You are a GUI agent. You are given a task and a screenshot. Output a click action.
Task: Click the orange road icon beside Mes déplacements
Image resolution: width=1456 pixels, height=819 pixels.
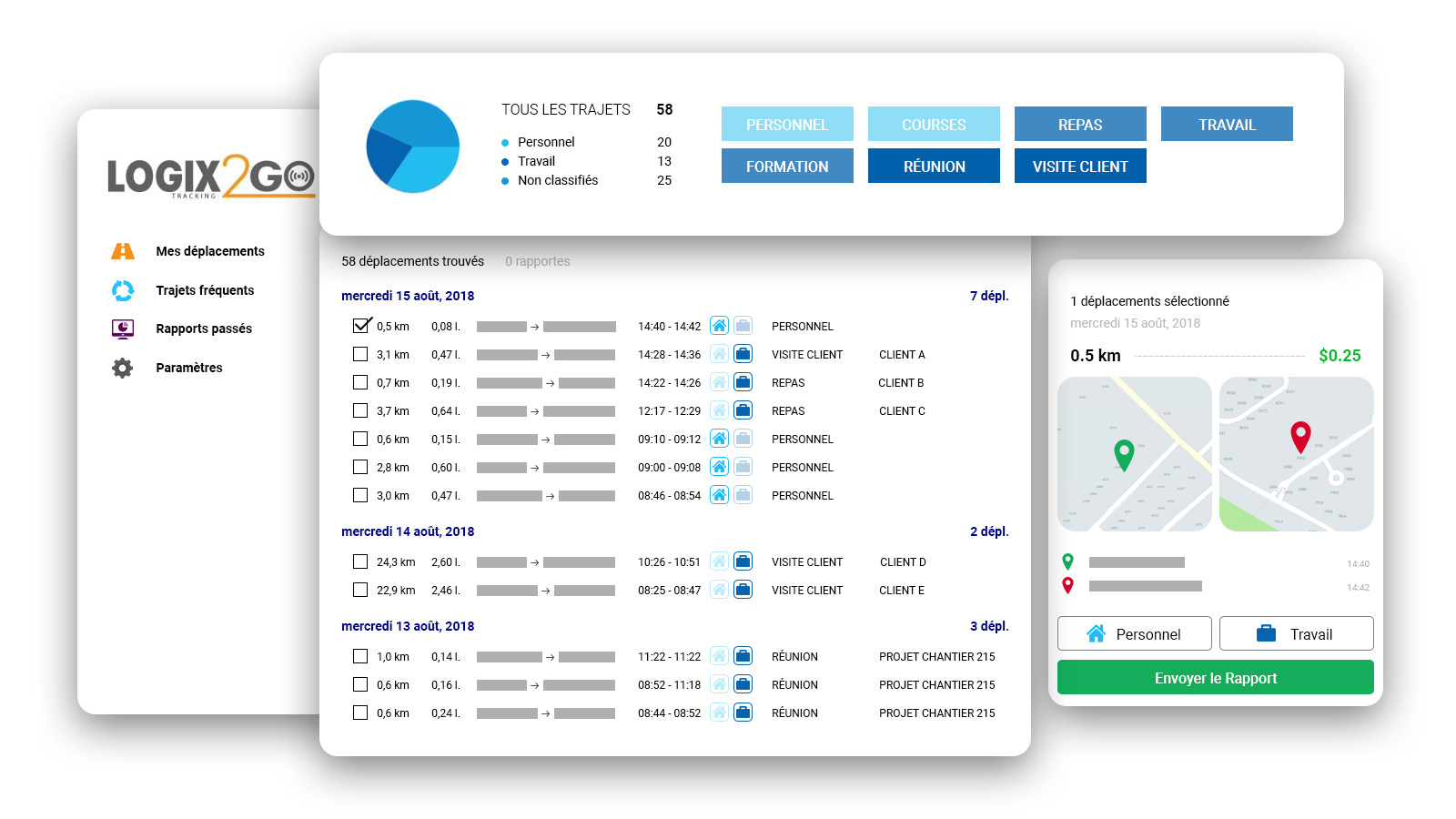click(123, 251)
